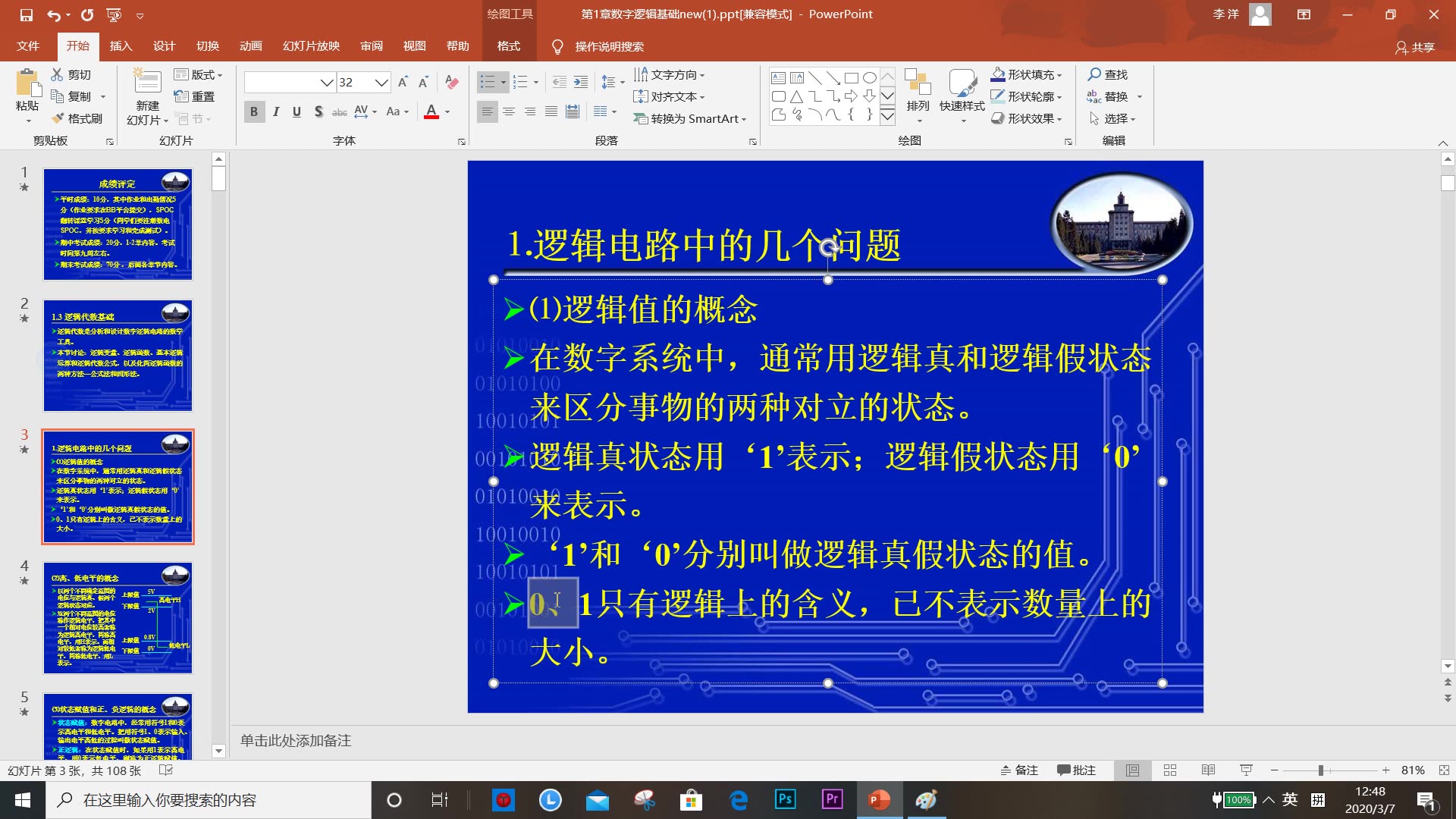Click the Shape Outline (形状轮廓) icon
Viewport: 1456px width, 819px height.
996,96
